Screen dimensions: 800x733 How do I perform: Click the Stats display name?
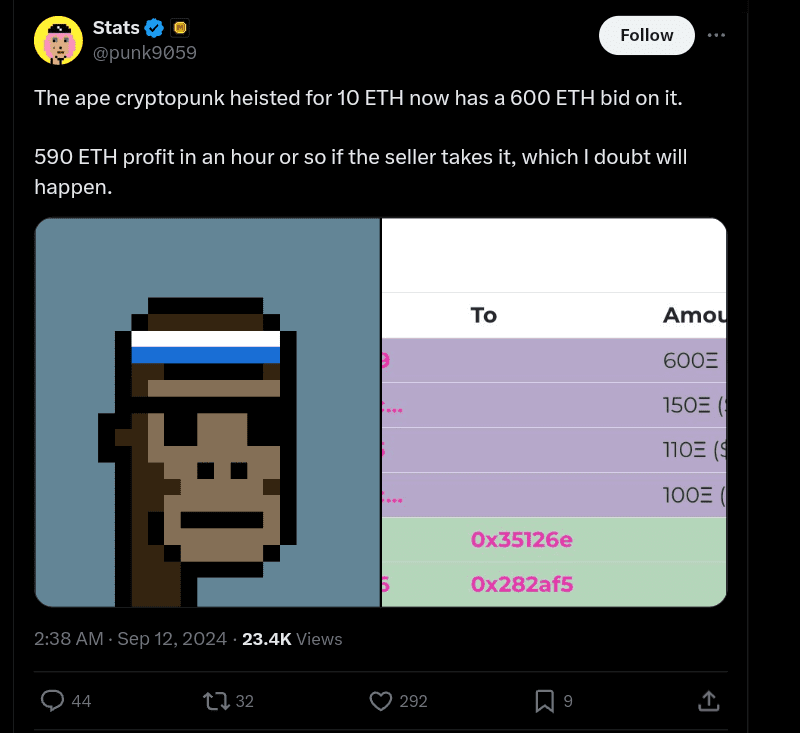pos(116,28)
